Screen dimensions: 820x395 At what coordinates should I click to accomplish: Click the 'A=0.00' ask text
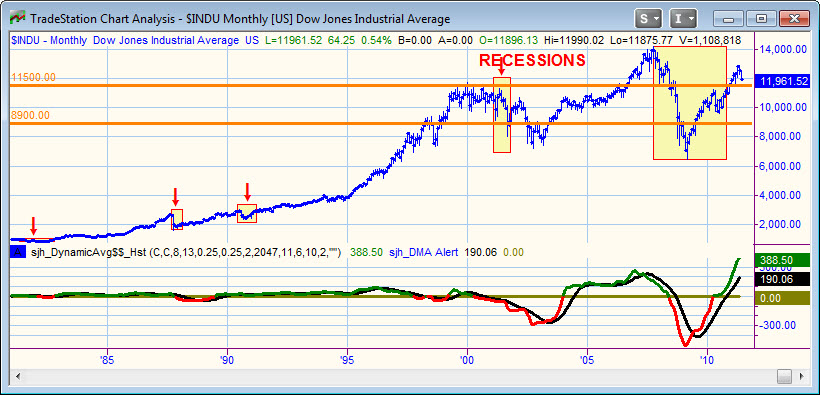pyautogui.click(x=455, y=40)
